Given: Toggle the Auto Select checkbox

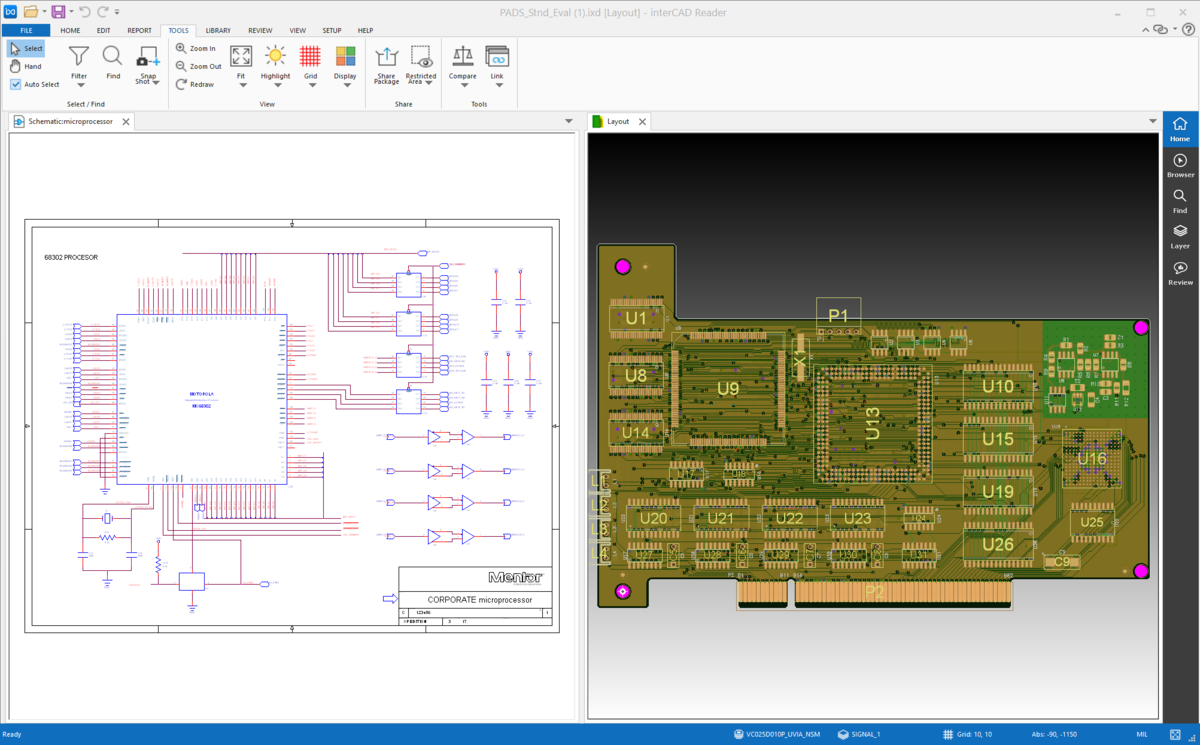Looking at the screenshot, I should (x=16, y=85).
